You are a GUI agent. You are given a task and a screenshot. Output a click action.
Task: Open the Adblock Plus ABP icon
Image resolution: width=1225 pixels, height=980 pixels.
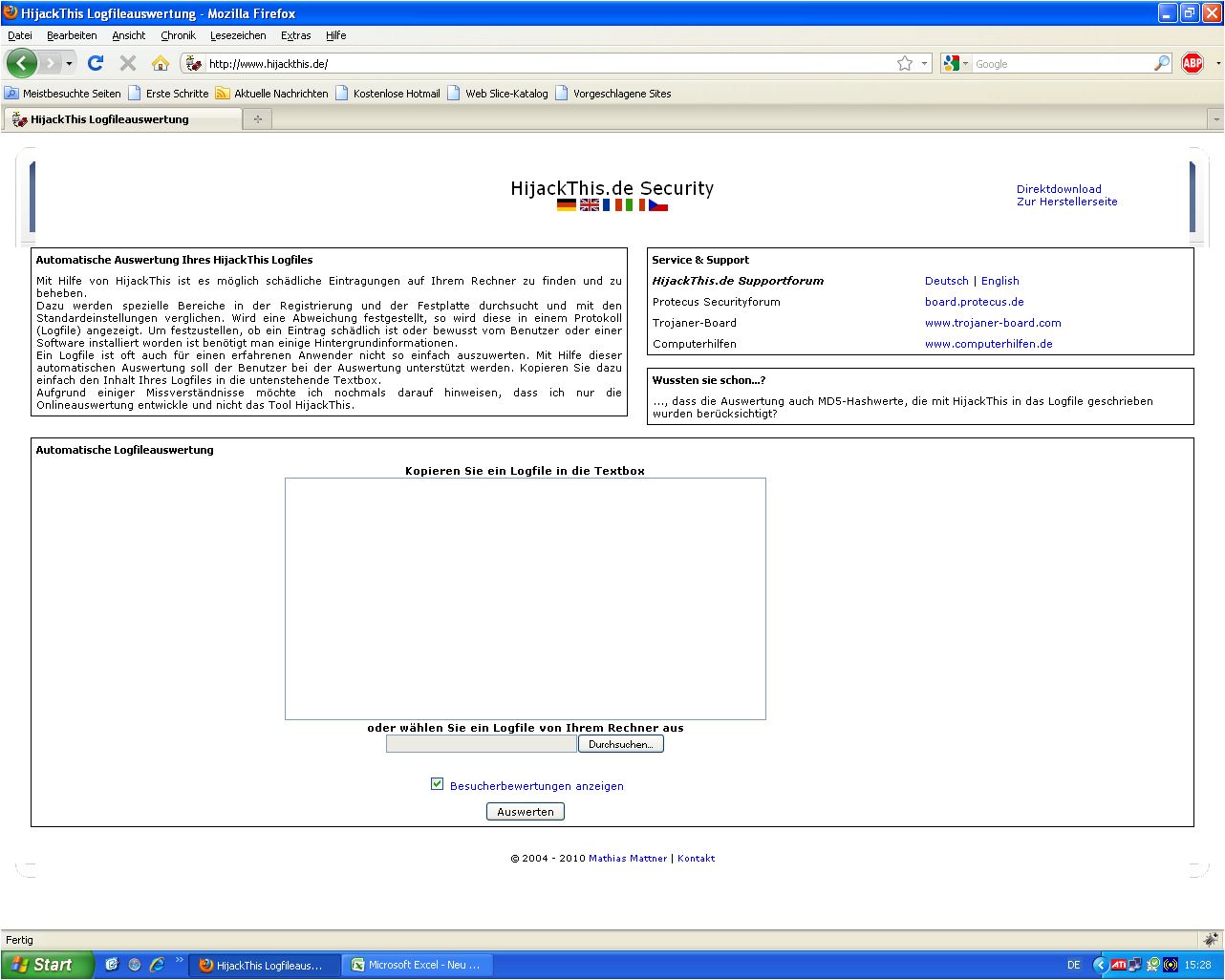click(x=1192, y=63)
